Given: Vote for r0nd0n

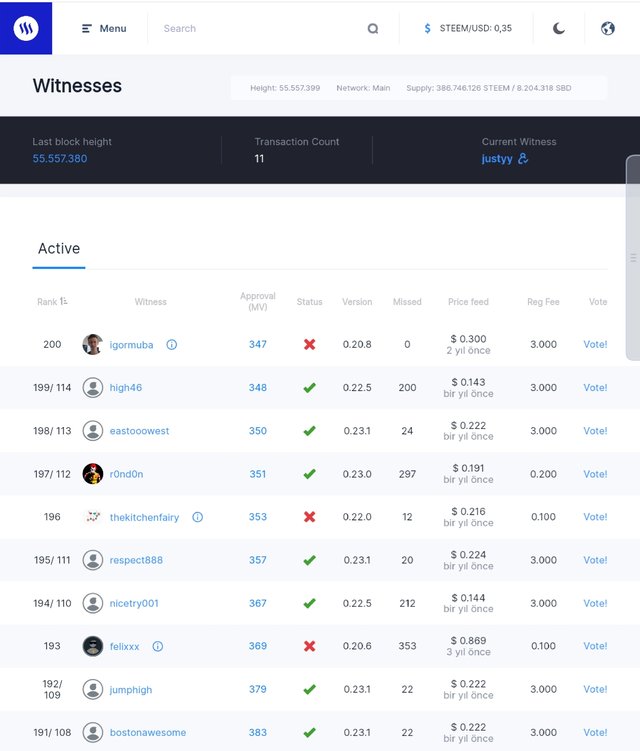Looking at the screenshot, I should [595, 474].
